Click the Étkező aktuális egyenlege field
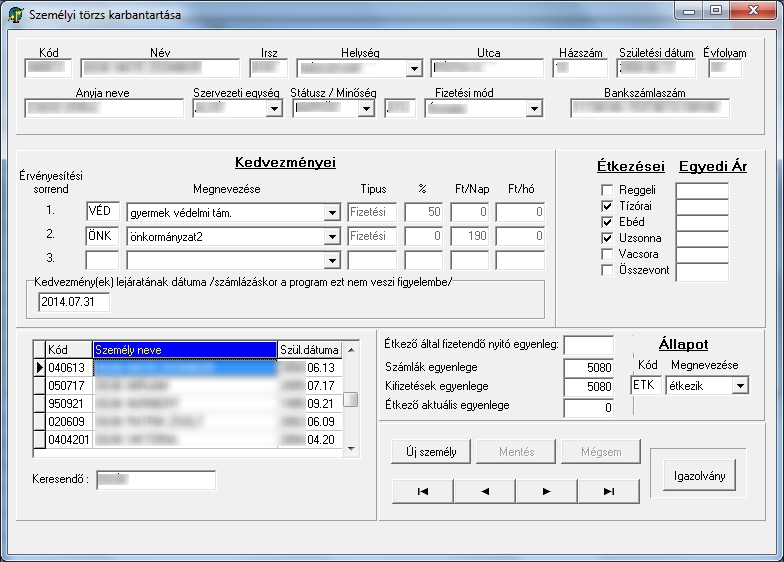The image size is (784, 562). 588,408
